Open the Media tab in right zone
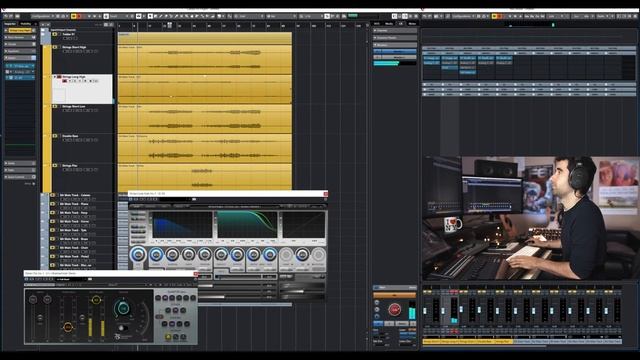This screenshot has height=360, width=640. coord(389,24)
